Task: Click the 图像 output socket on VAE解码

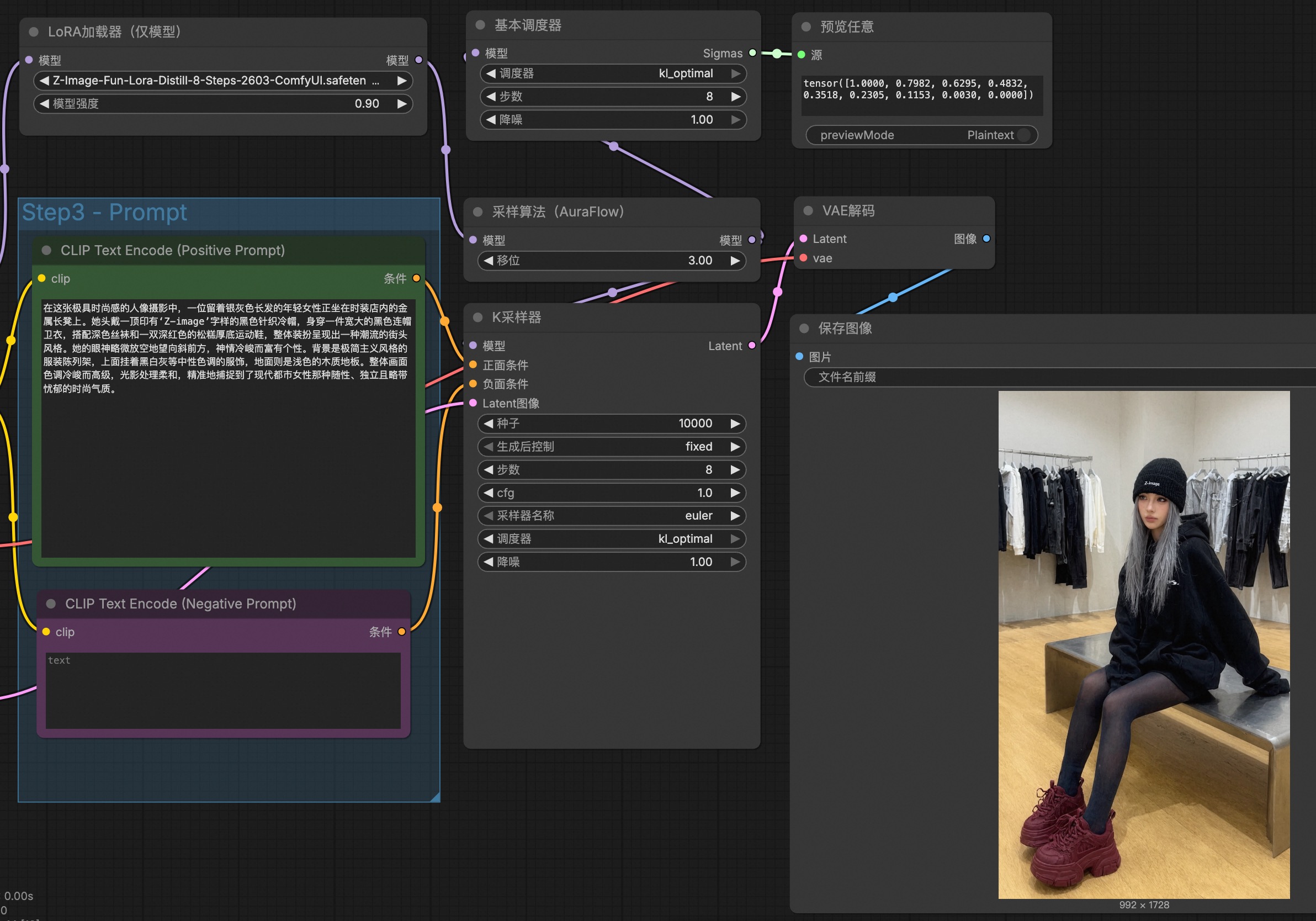Action: (x=986, y=239)
